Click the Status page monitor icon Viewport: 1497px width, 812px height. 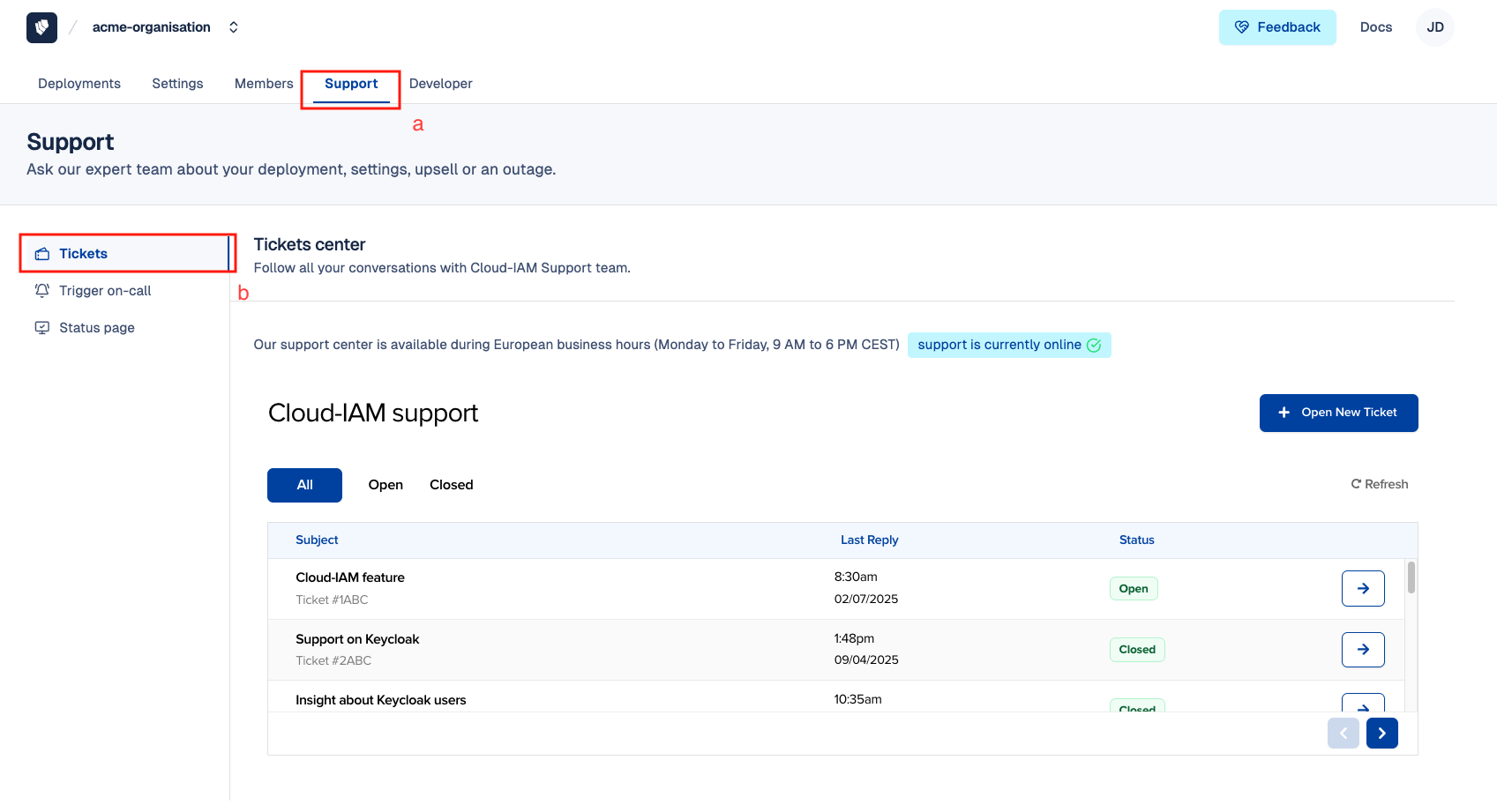(42, 328)
